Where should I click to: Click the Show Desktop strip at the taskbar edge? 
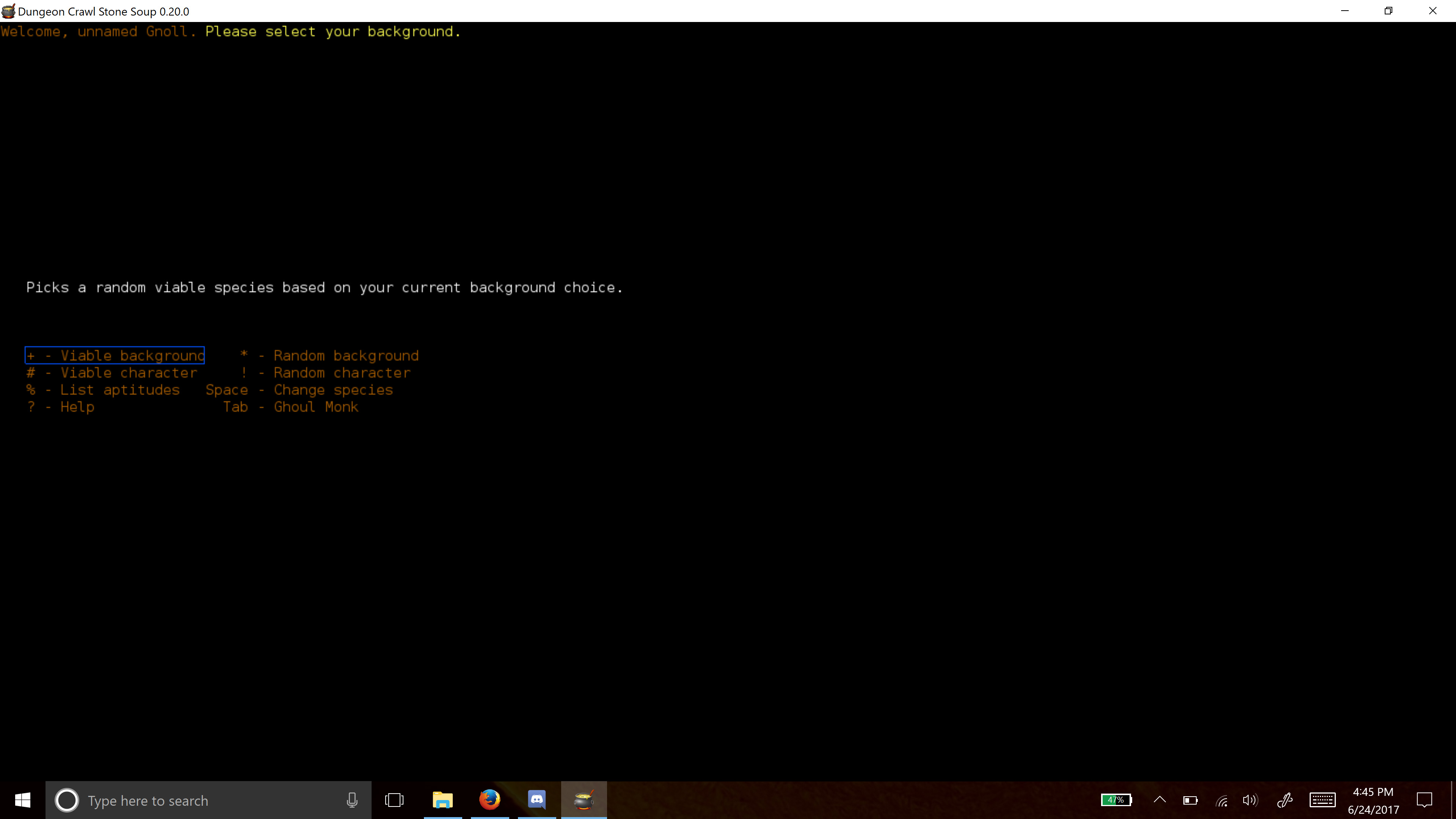pos(1453,800)
